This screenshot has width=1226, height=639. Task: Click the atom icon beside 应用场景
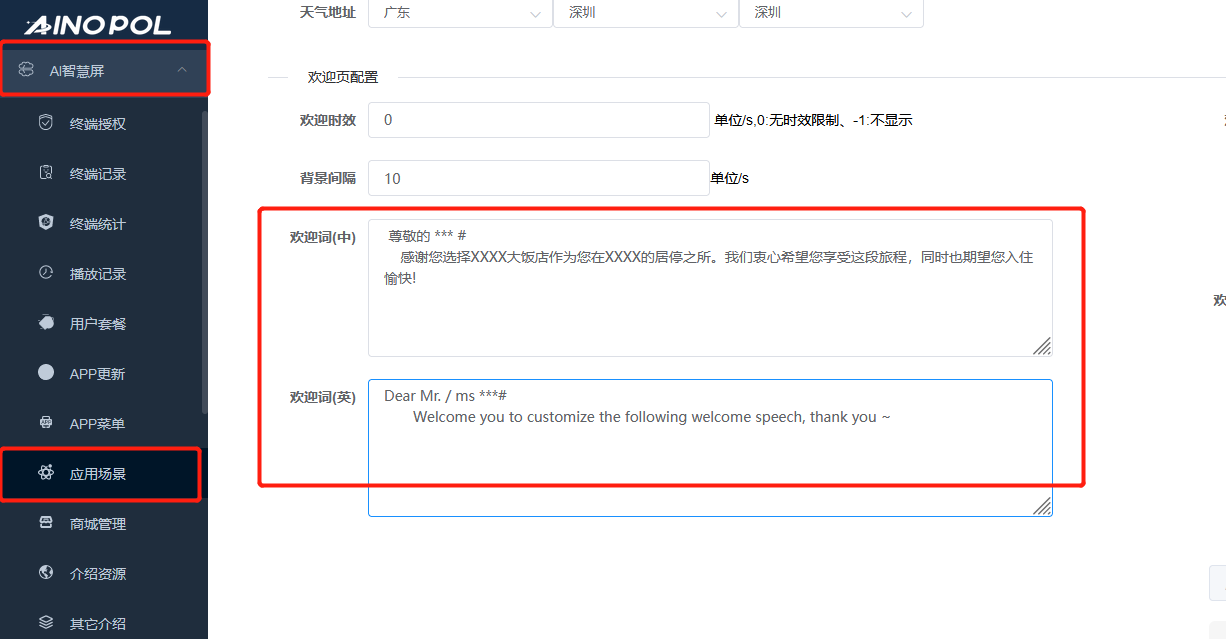[46, 473]
